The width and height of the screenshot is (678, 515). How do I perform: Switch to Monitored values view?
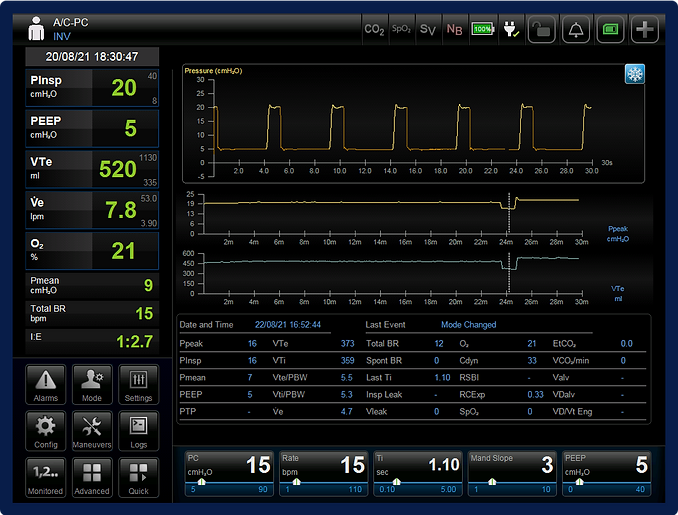coord(45,478)
